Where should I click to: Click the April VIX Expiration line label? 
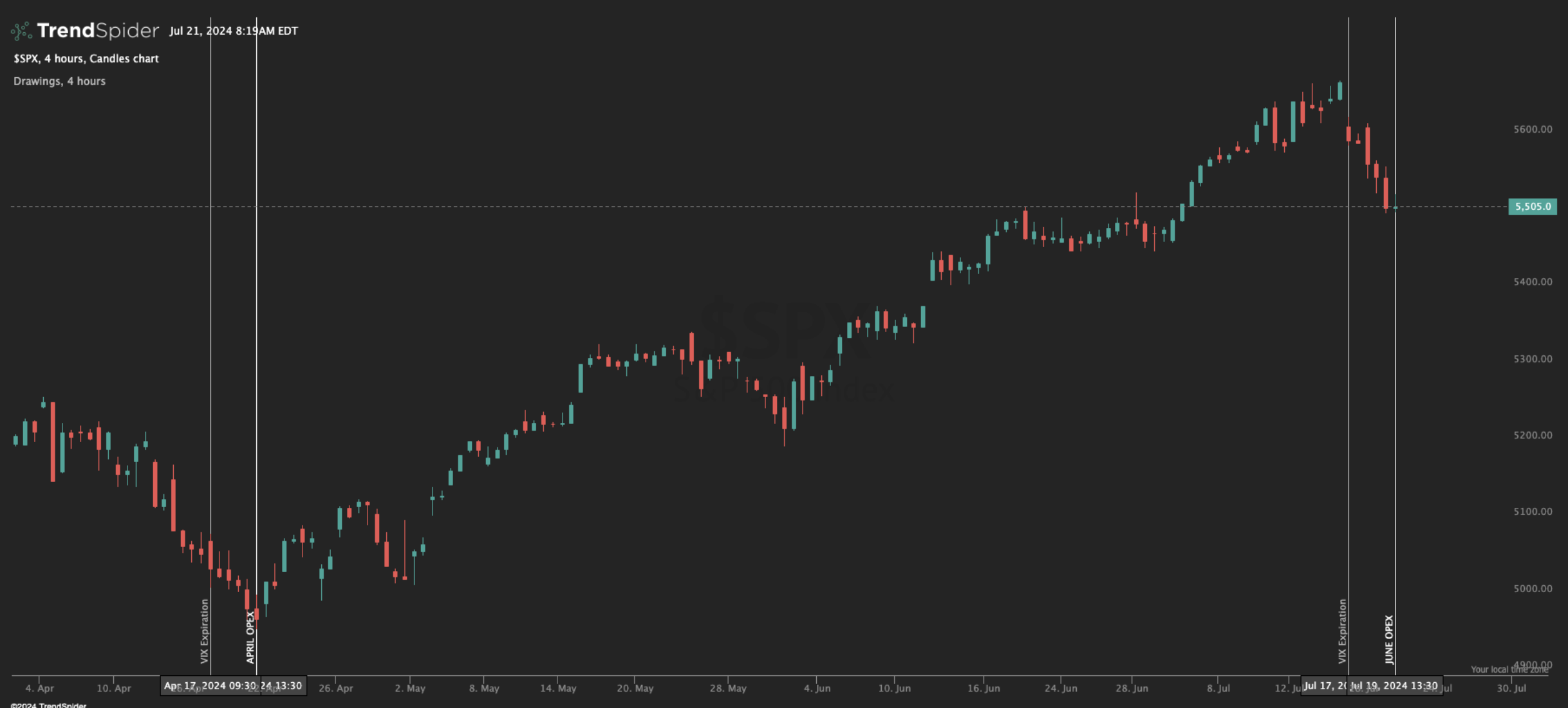click(204, 631)
